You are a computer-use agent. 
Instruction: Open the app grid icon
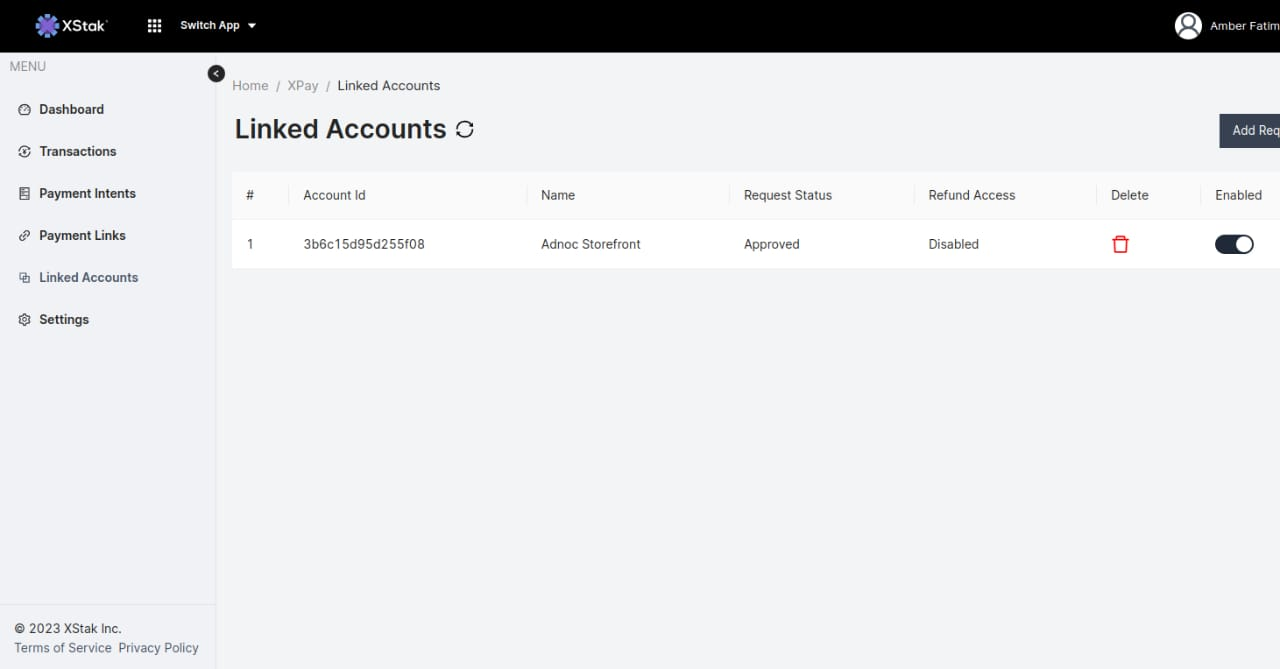click(x=154, y=26)
